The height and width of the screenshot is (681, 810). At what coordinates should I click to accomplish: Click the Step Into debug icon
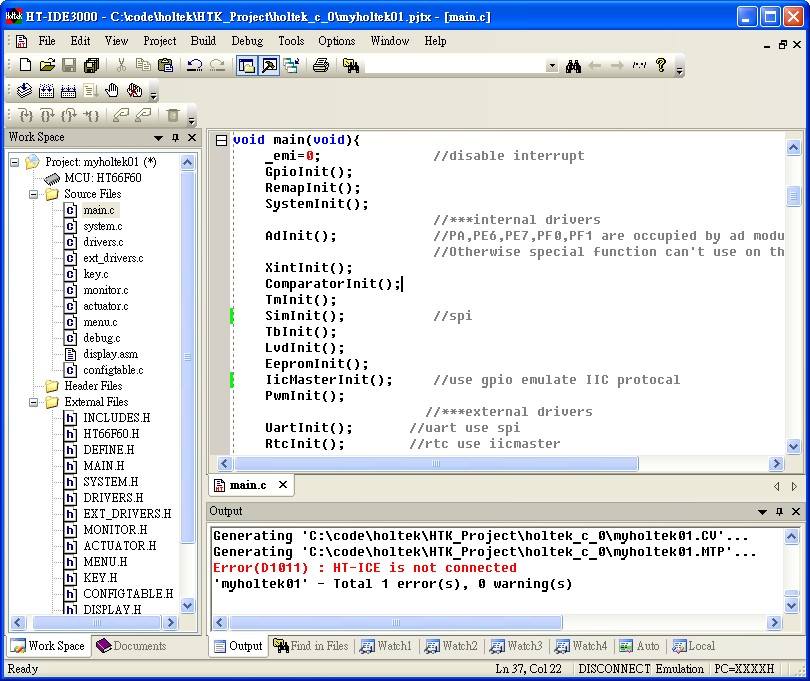25,115
